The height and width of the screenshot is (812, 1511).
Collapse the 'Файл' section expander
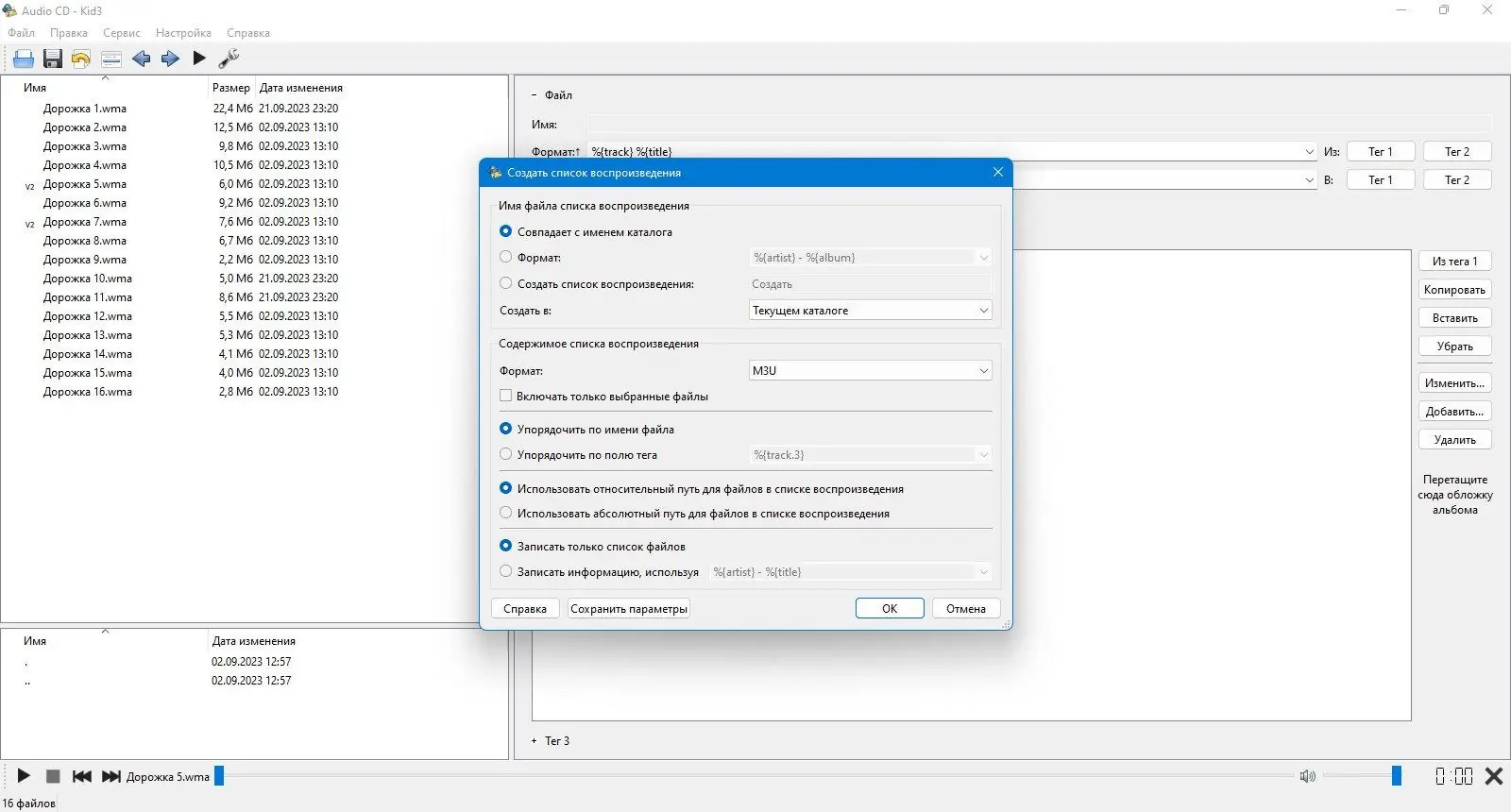click(x=535, y=94)
